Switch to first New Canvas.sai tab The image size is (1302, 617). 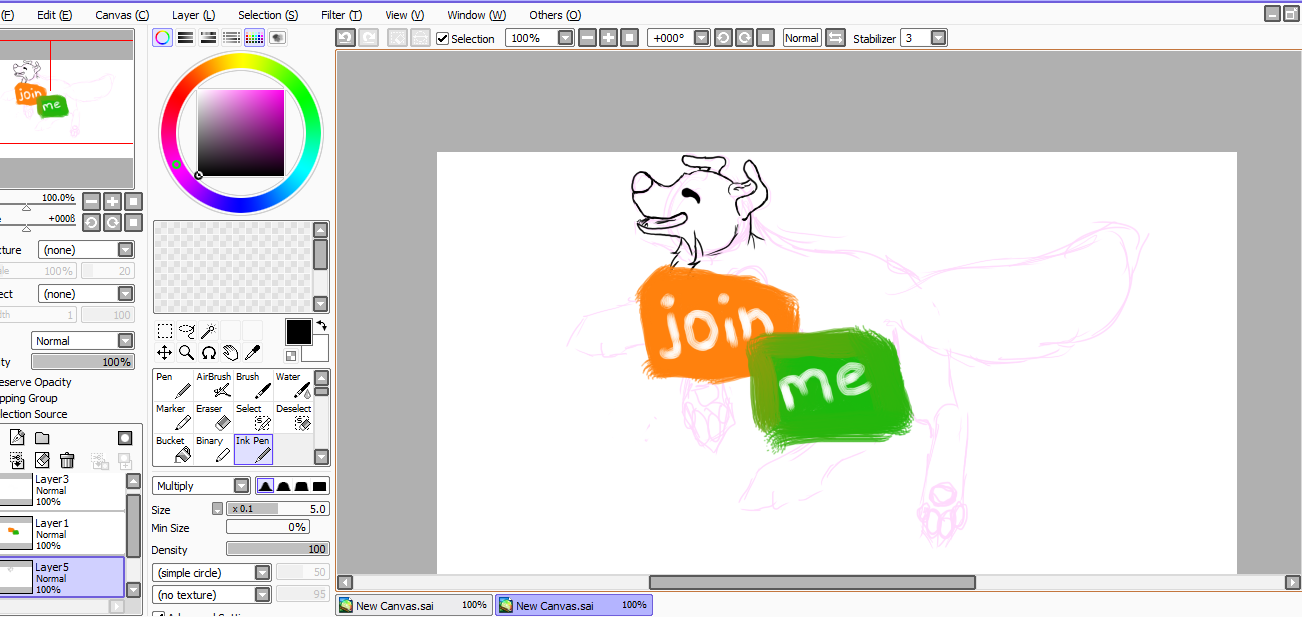[x=413, y=605]
